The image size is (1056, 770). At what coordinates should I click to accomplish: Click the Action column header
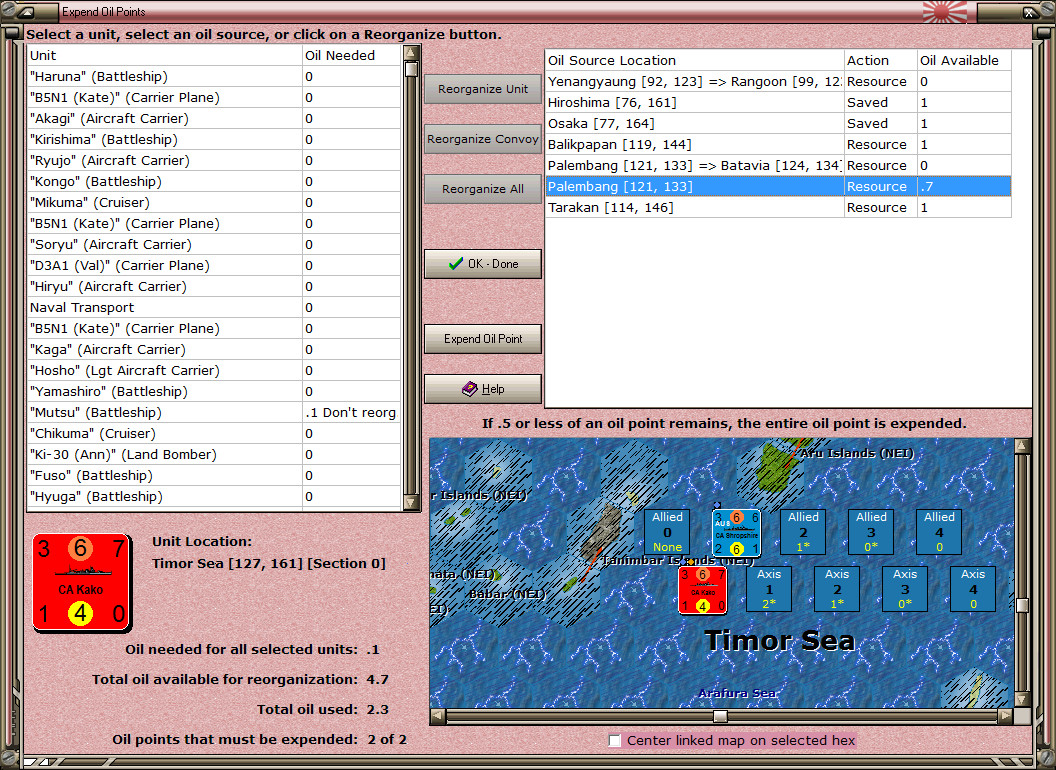[880, 60]
